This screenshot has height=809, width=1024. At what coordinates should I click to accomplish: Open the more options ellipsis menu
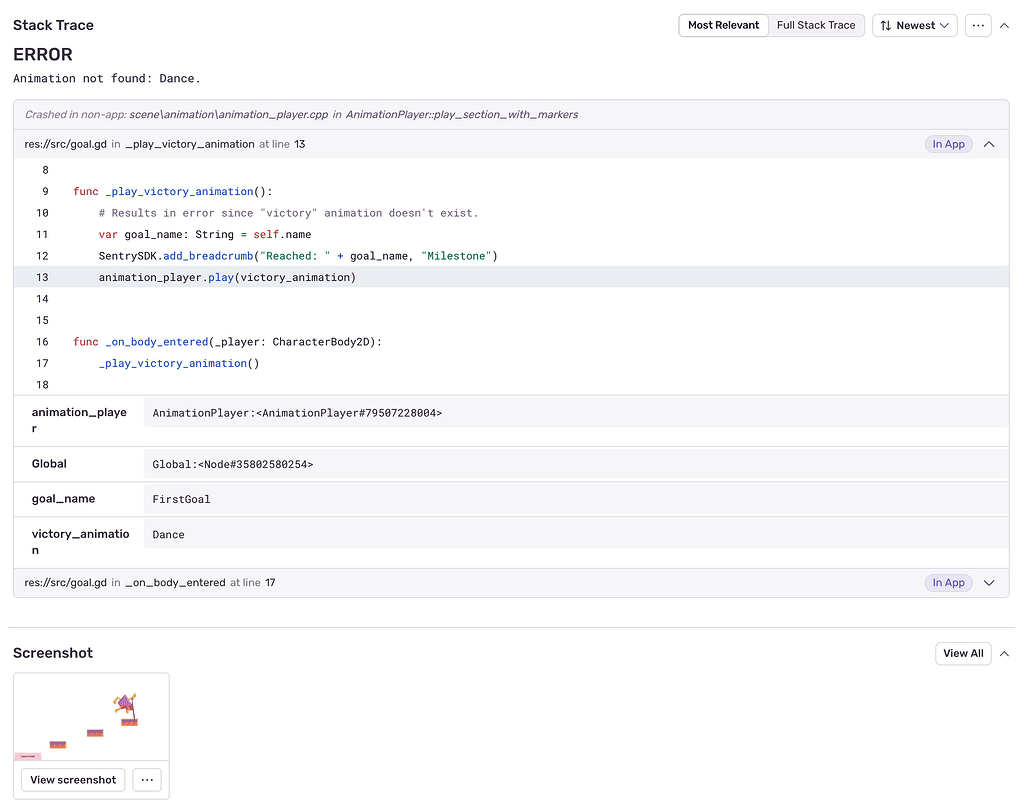pos(978,25)
